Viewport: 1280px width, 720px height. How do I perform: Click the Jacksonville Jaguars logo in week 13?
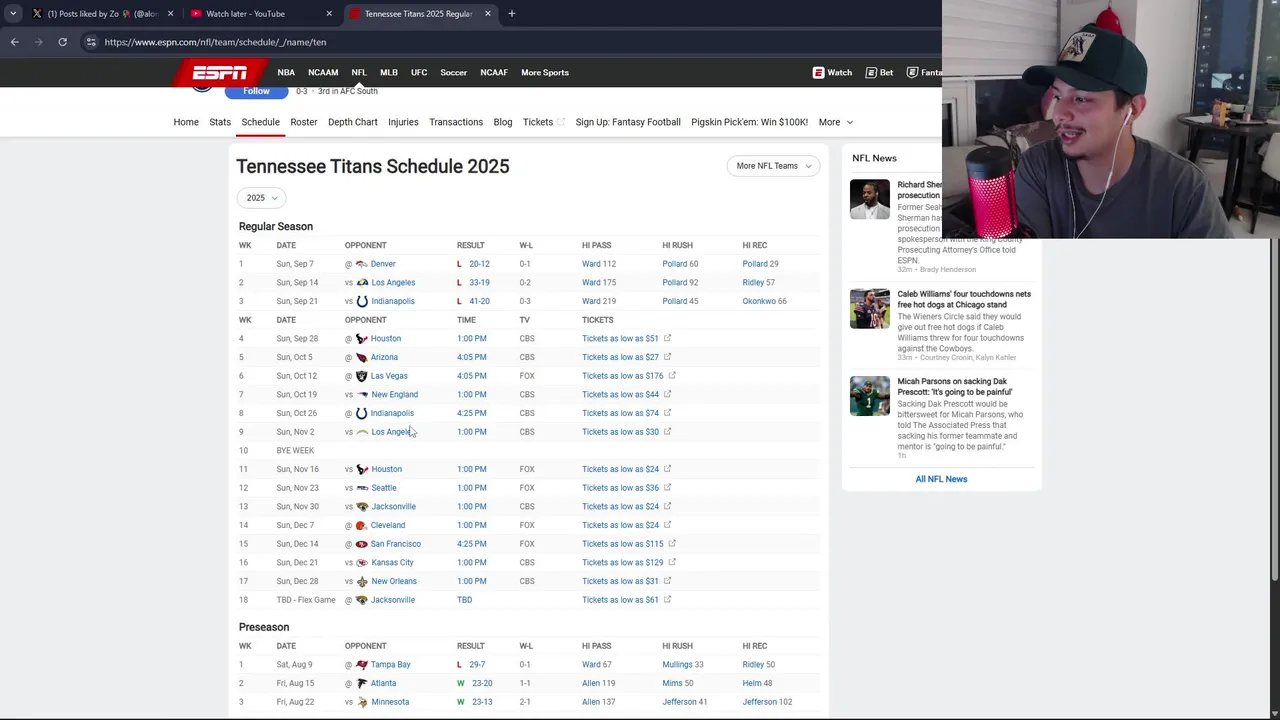[362, 506]
